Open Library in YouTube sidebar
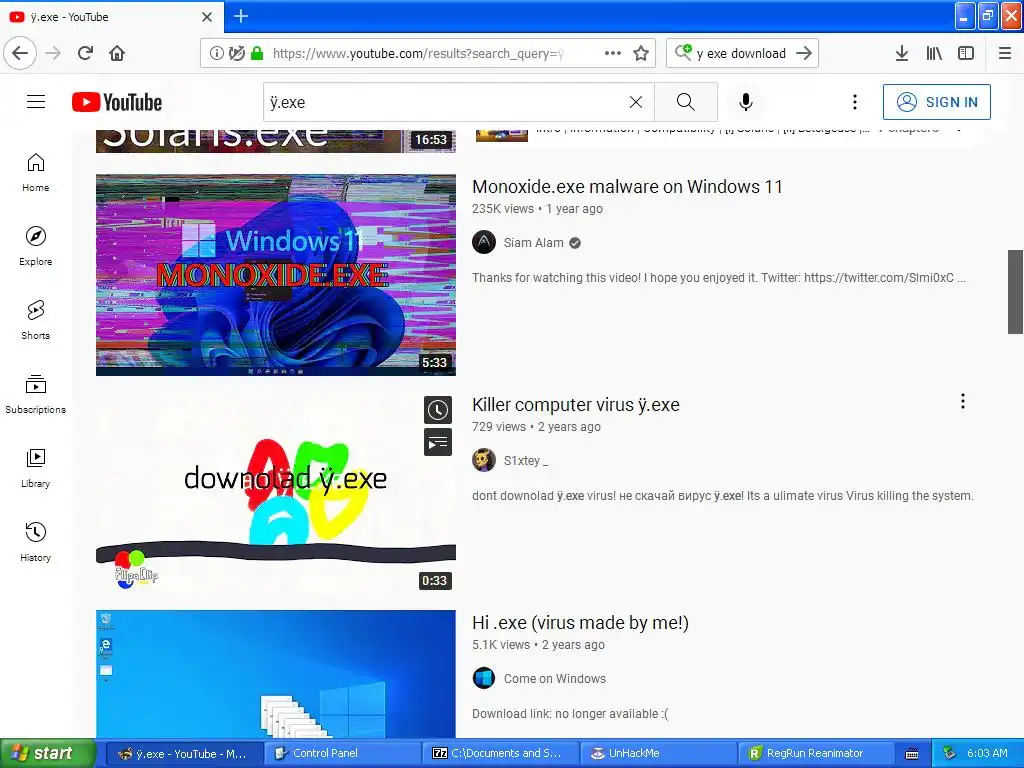 click(x=35, y=468)
